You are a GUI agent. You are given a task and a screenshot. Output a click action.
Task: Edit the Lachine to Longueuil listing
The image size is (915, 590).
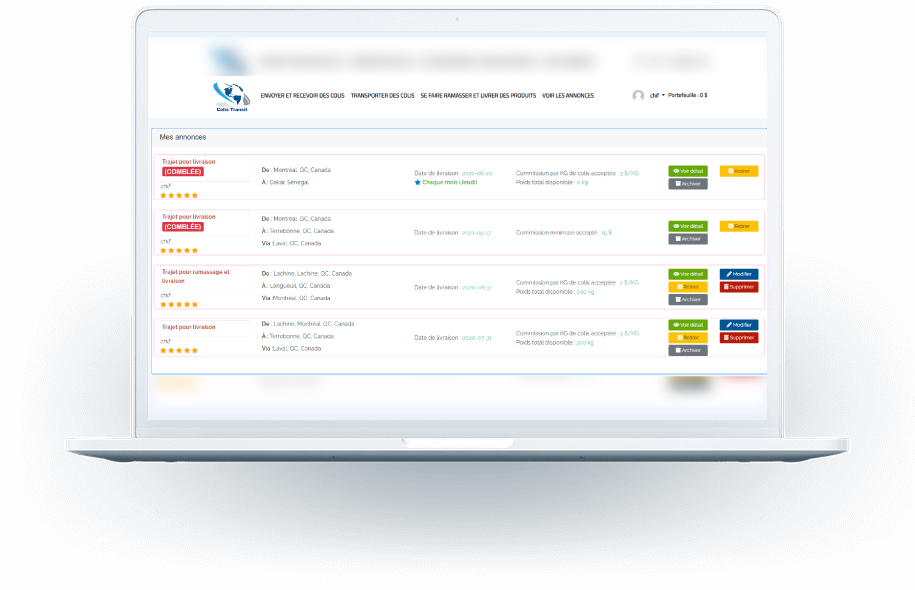739,274
